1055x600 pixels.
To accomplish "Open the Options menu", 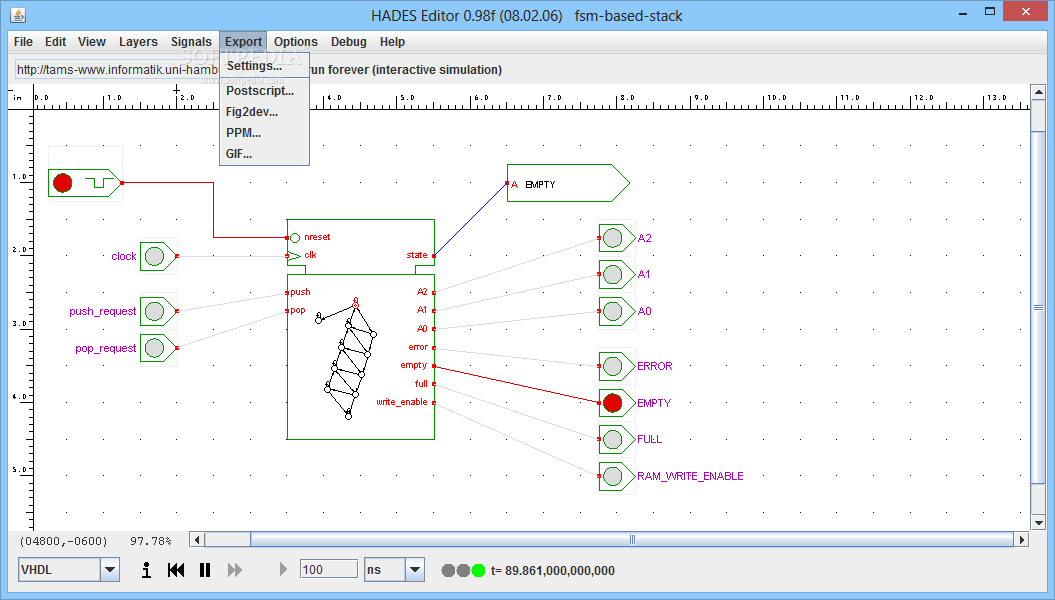I will [x=295, y=42].
